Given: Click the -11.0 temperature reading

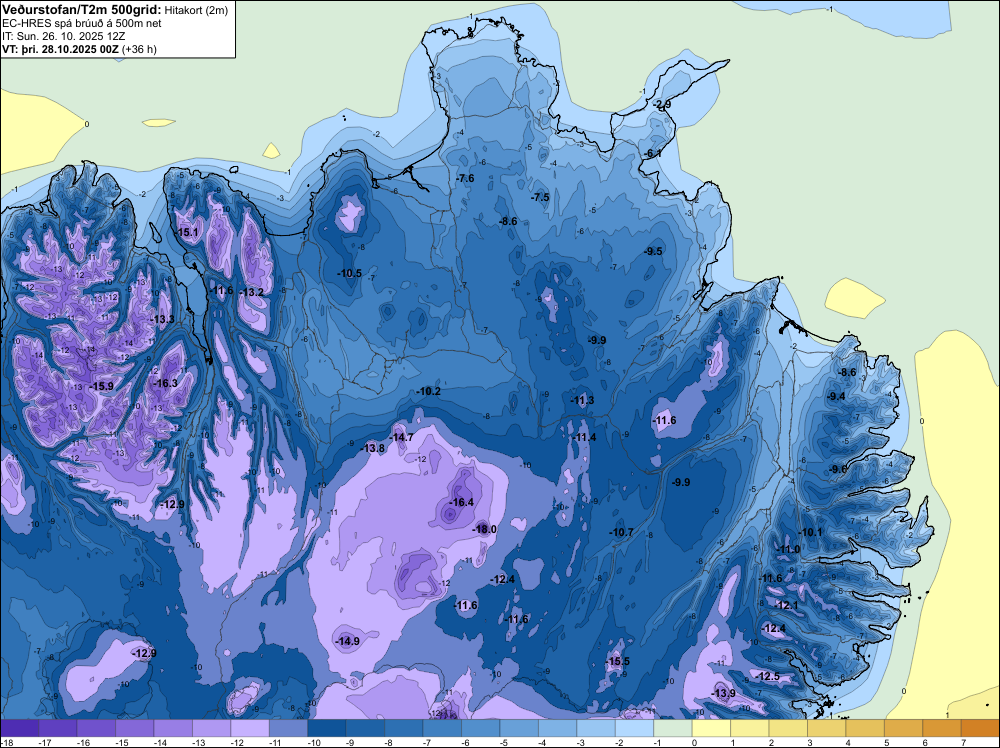Looking at the screenshot, I should coord(788,550).
